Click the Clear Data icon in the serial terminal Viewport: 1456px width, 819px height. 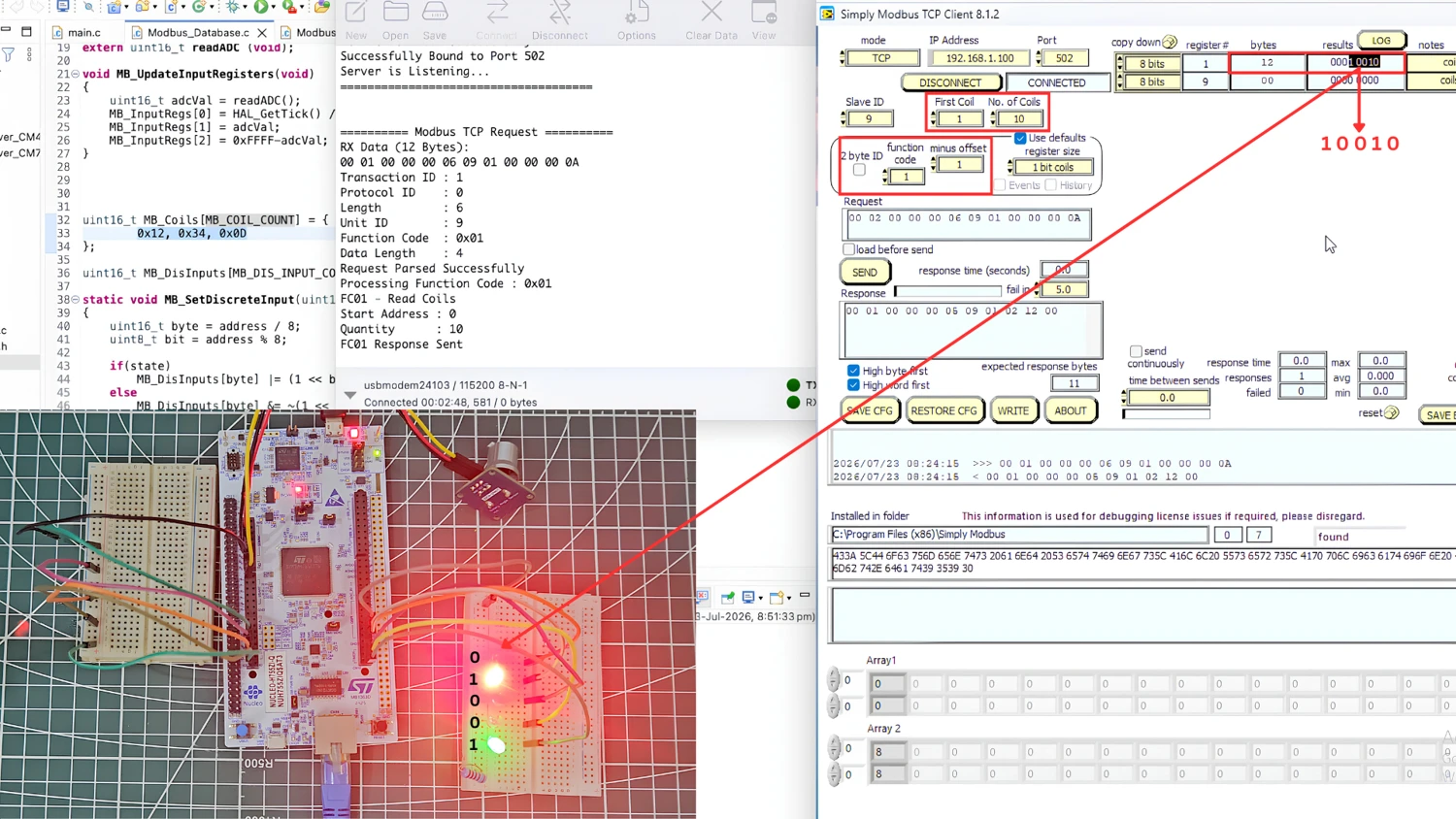711,13
